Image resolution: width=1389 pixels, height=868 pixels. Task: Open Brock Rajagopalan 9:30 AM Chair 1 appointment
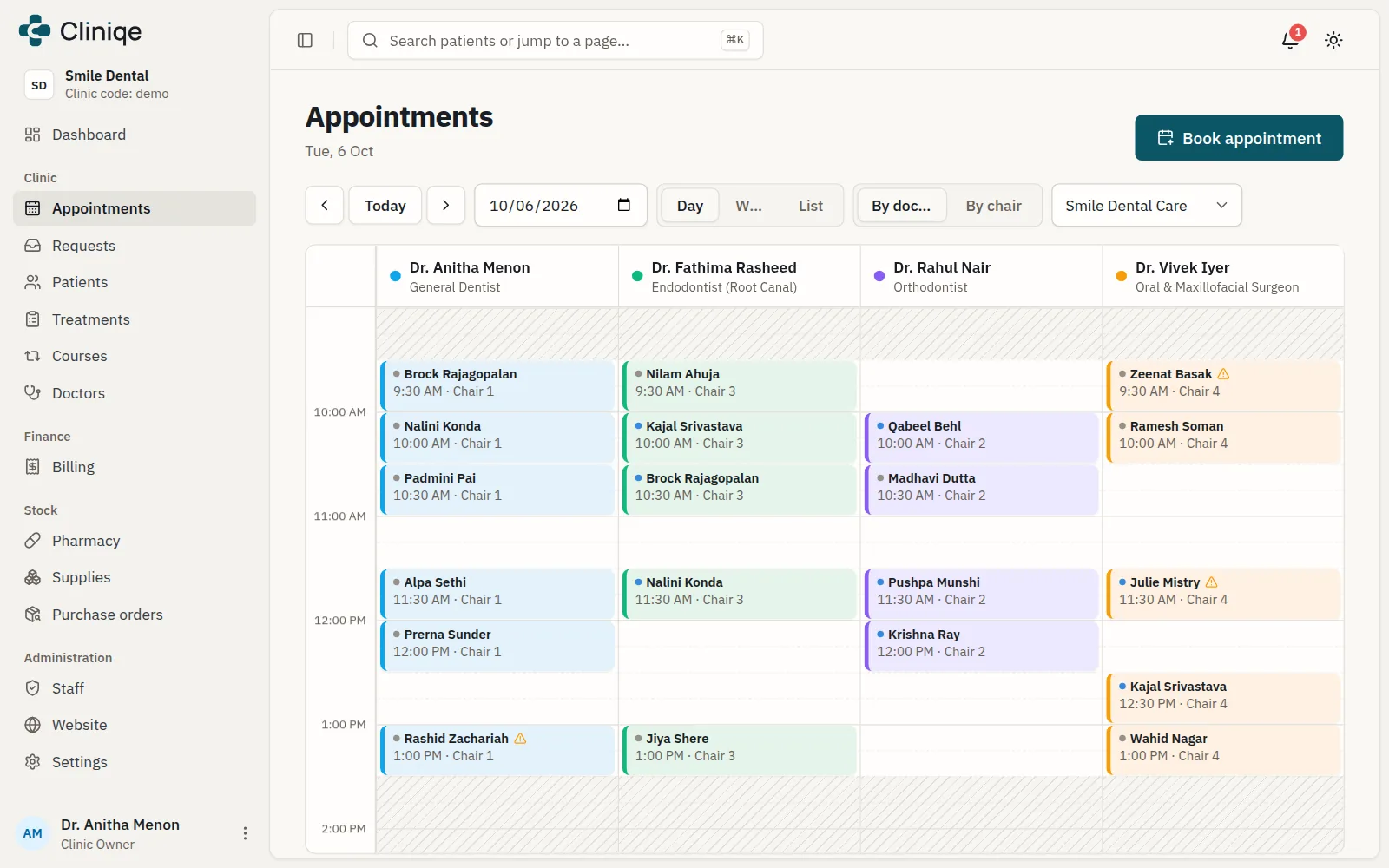point(497,385)
